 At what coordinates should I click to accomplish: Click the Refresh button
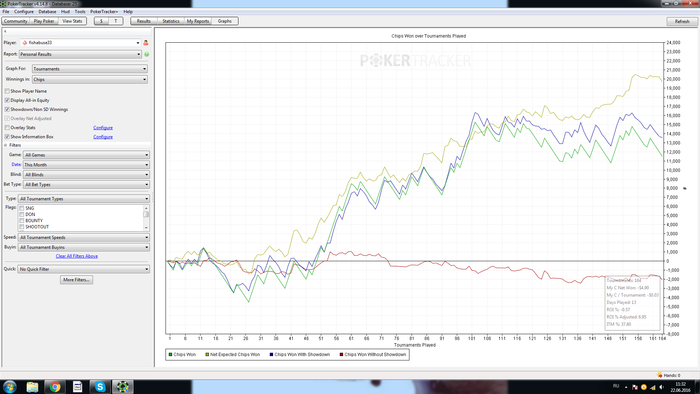pyautogui.click(x=682, y=21)
